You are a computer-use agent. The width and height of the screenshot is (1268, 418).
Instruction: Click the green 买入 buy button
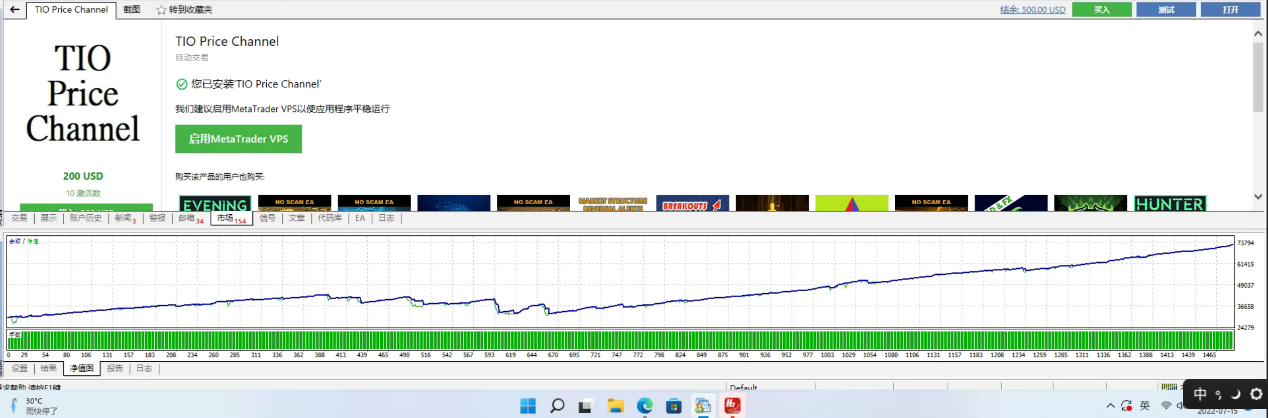coord(1102,9)
